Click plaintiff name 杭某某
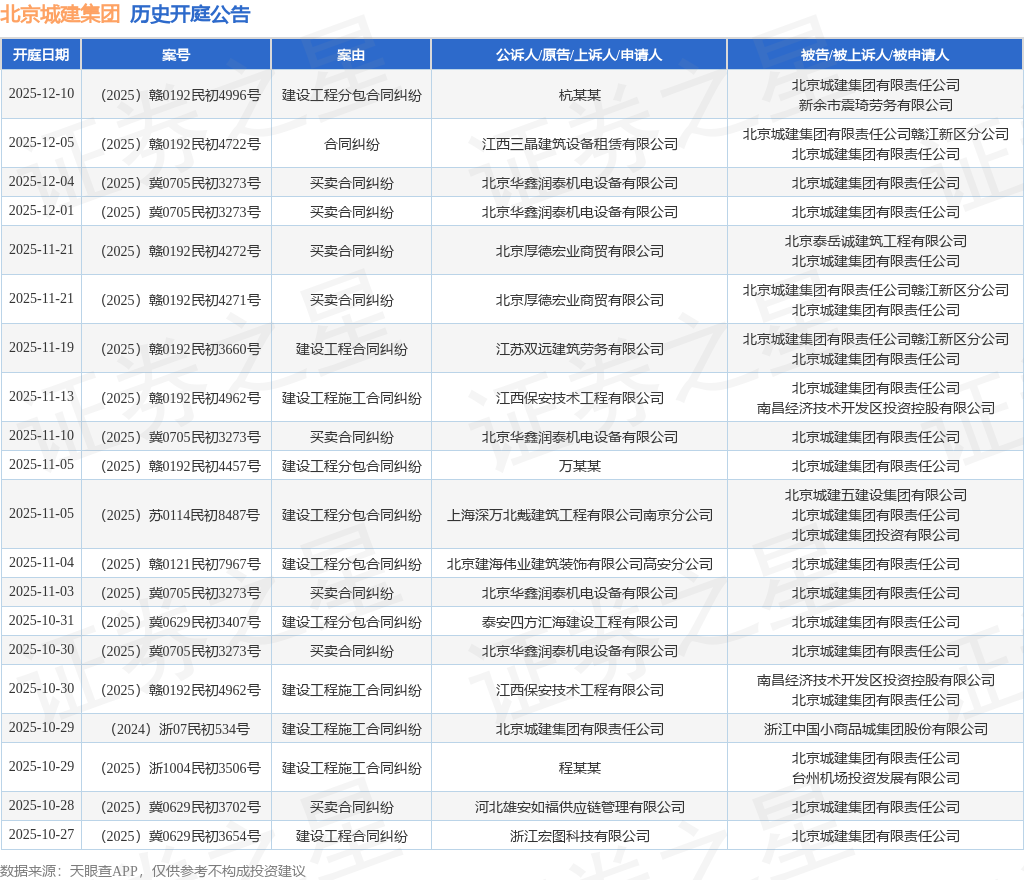This screenshot has height=880, width=1024. [579, 95]
